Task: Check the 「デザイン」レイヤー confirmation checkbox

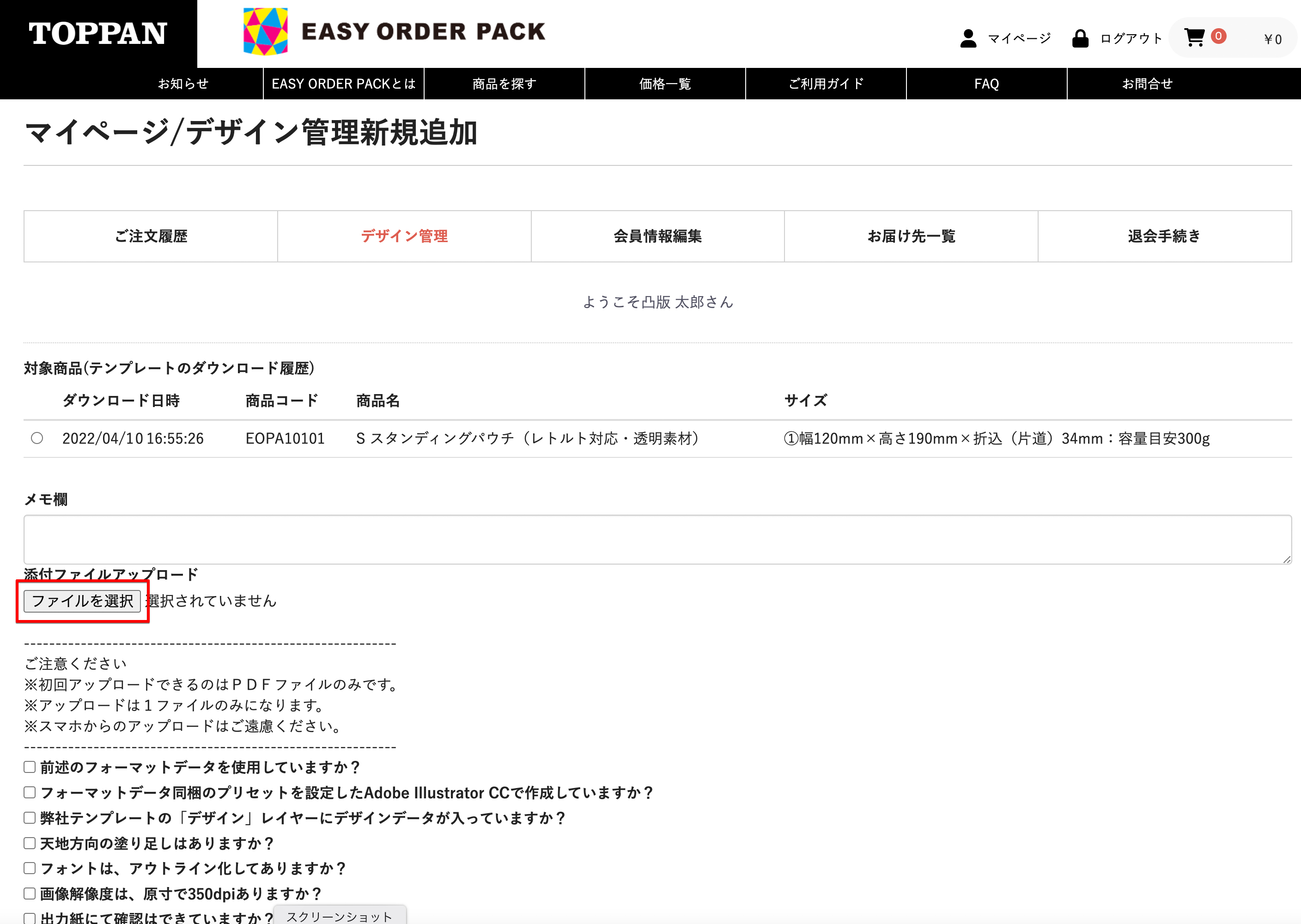Action: tap(30, 818)
